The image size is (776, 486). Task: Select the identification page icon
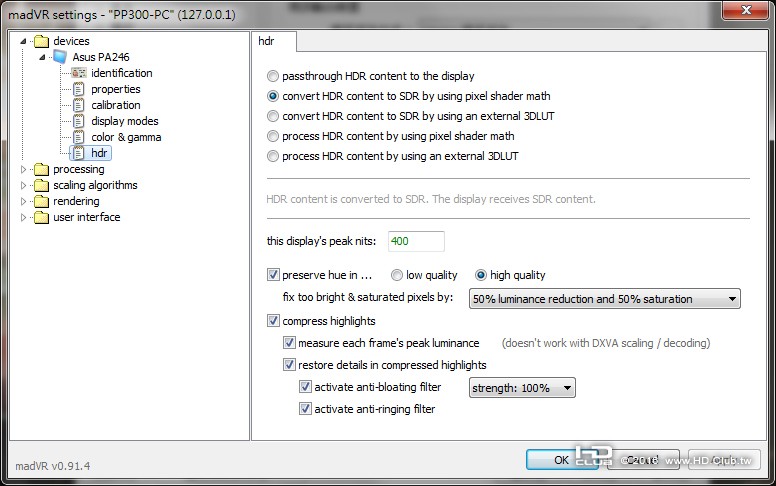tap(79, 73)
